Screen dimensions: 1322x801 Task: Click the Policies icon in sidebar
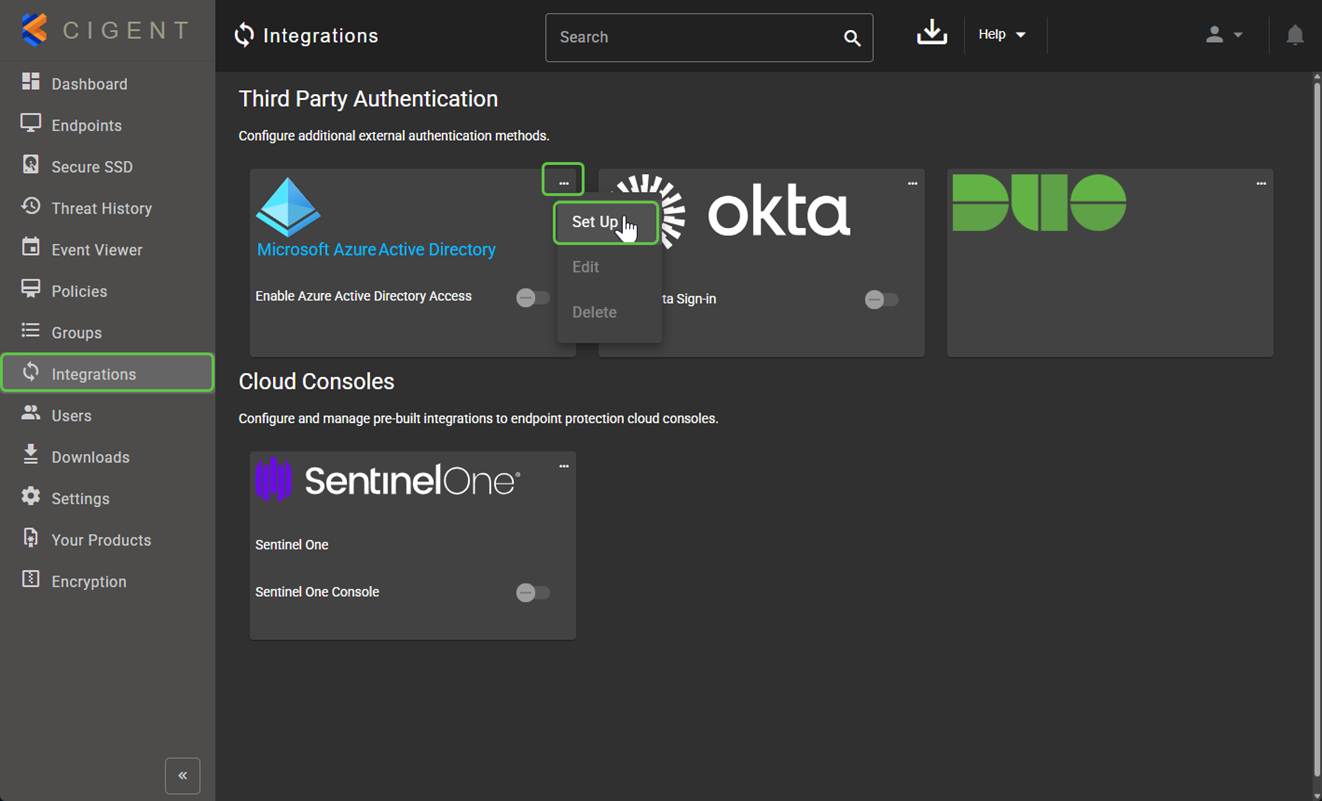coord(31,290)
